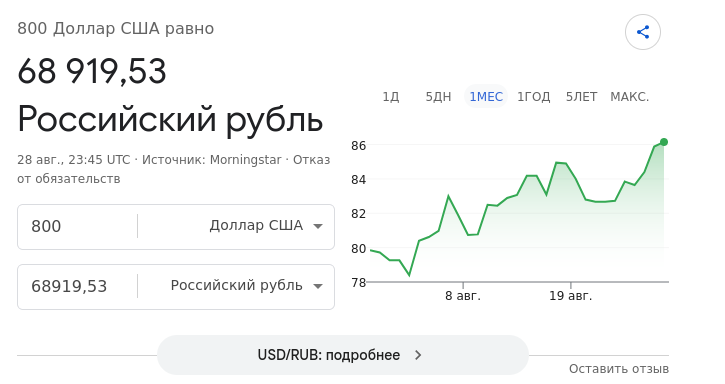Click the 8 авг. axis marker on chart
725x384 pixels.
point(463,296)
